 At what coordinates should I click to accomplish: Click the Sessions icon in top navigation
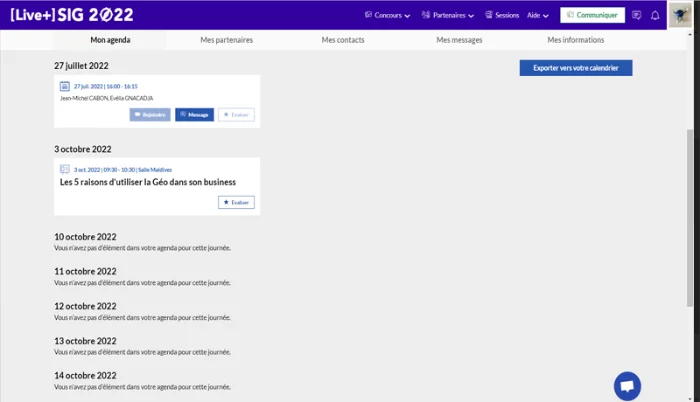click(x=489, y=15)
